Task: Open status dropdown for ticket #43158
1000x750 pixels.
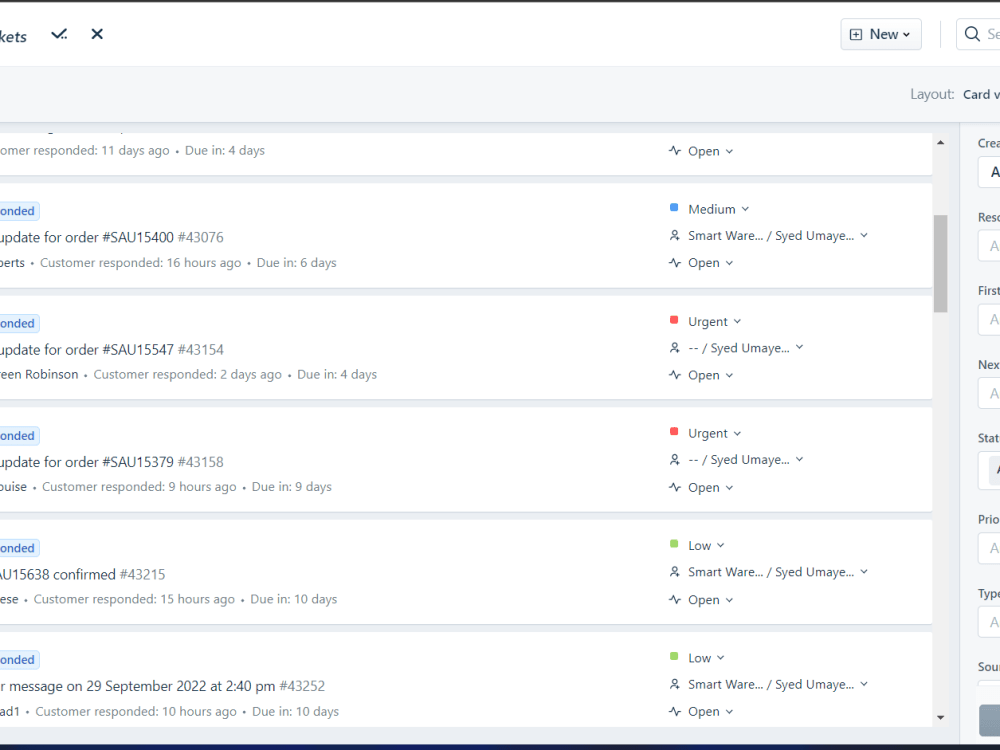Action: click(710, 488)
